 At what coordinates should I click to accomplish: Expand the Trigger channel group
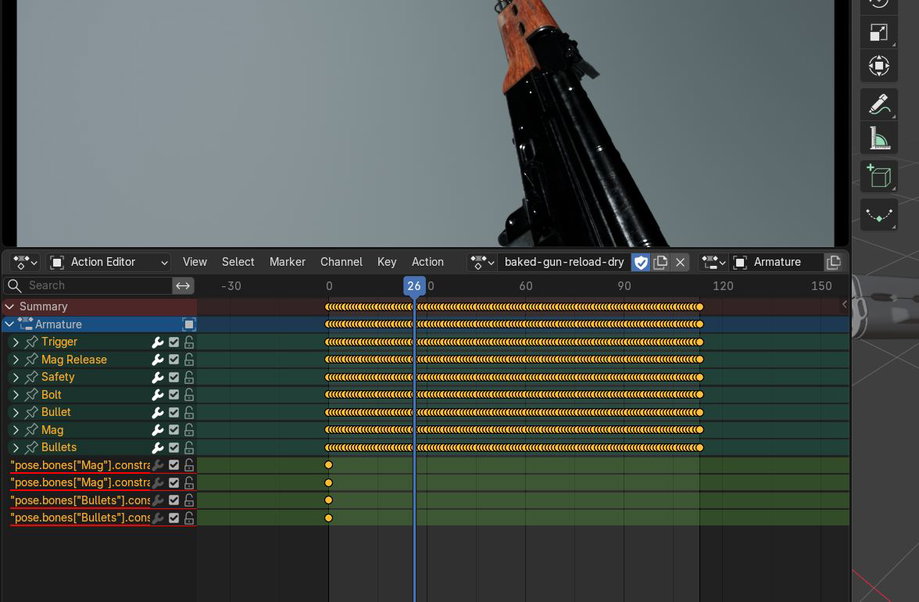[x=16, y=342]
